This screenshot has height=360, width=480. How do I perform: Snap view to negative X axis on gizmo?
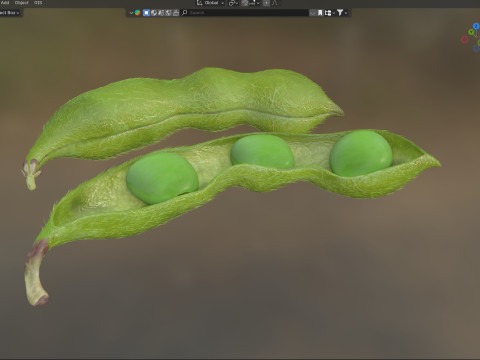pos(464,40)
